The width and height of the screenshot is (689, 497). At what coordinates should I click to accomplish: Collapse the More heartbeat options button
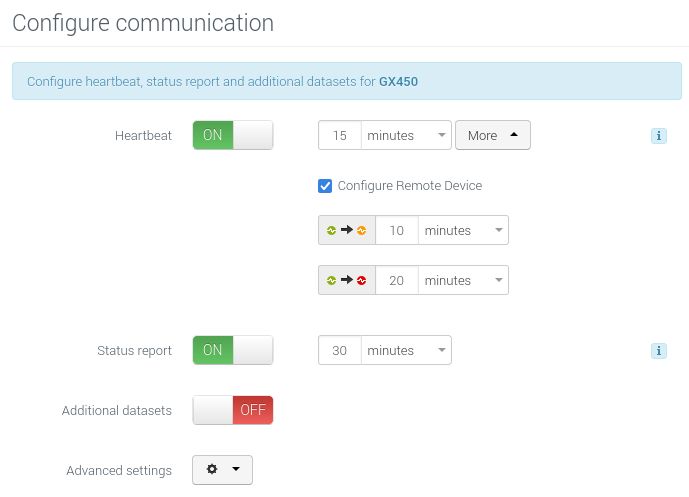[492, 135]
